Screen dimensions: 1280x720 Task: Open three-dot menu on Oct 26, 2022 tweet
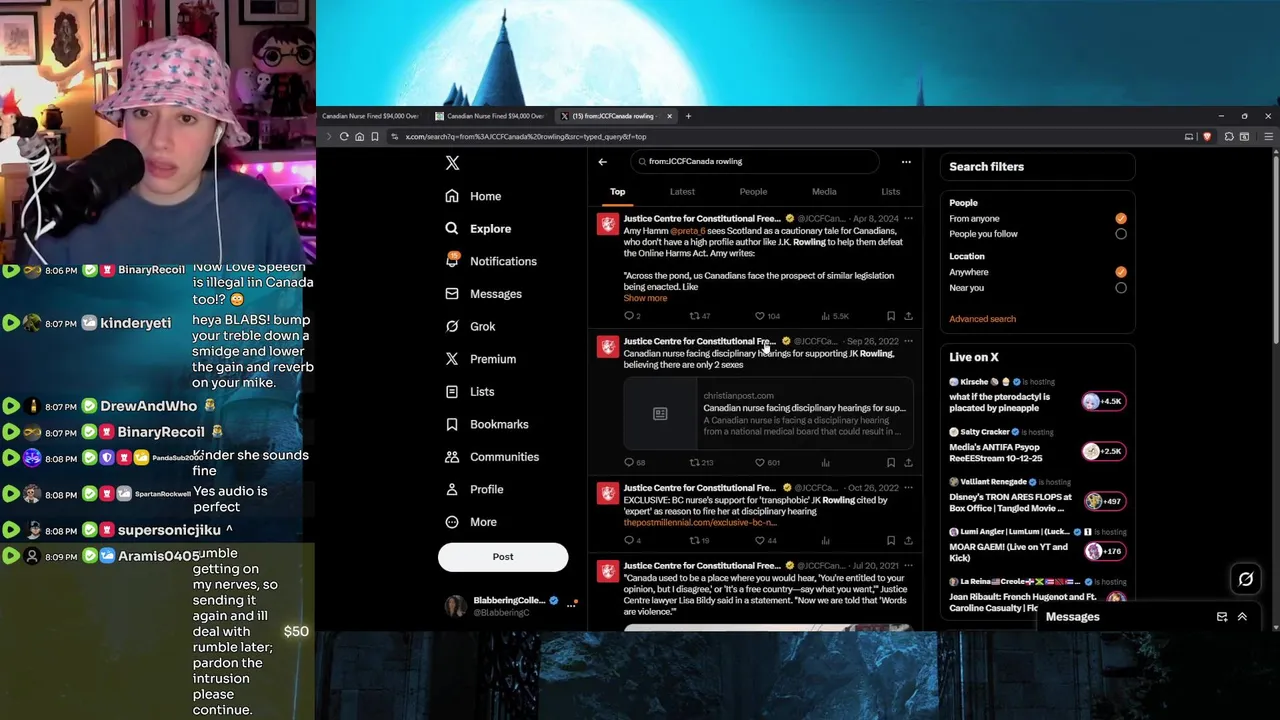[x=908, y=488]
